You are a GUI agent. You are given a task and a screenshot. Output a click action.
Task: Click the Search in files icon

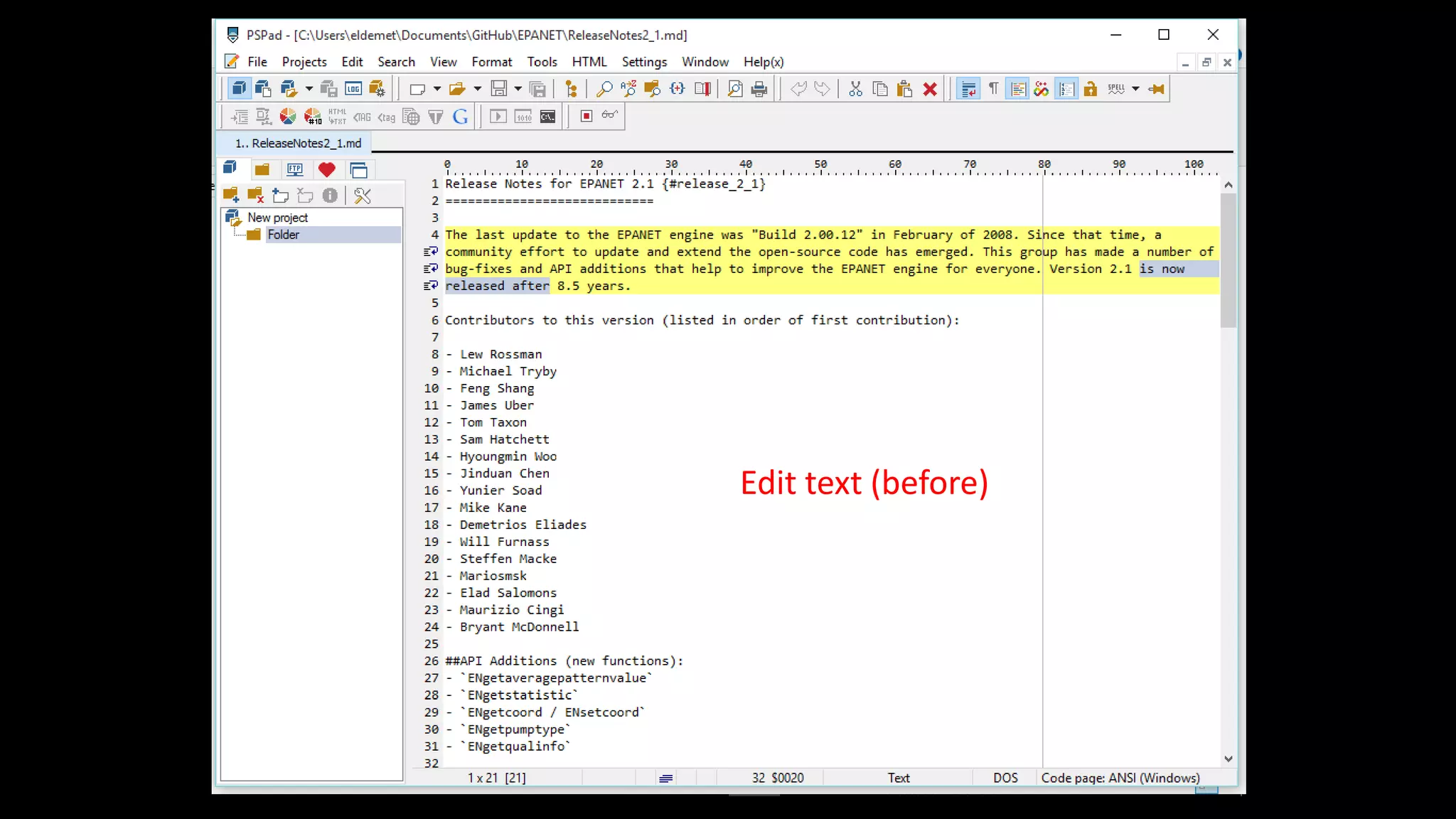(x=652, y=89)
